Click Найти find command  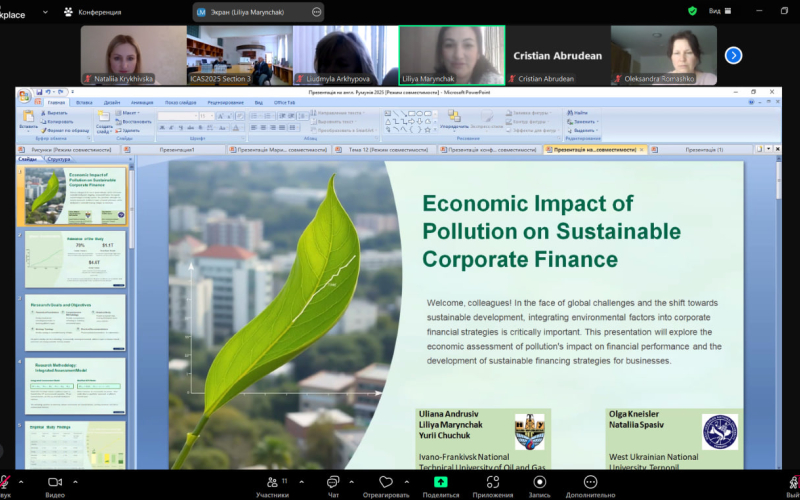[x=577, y=113]
